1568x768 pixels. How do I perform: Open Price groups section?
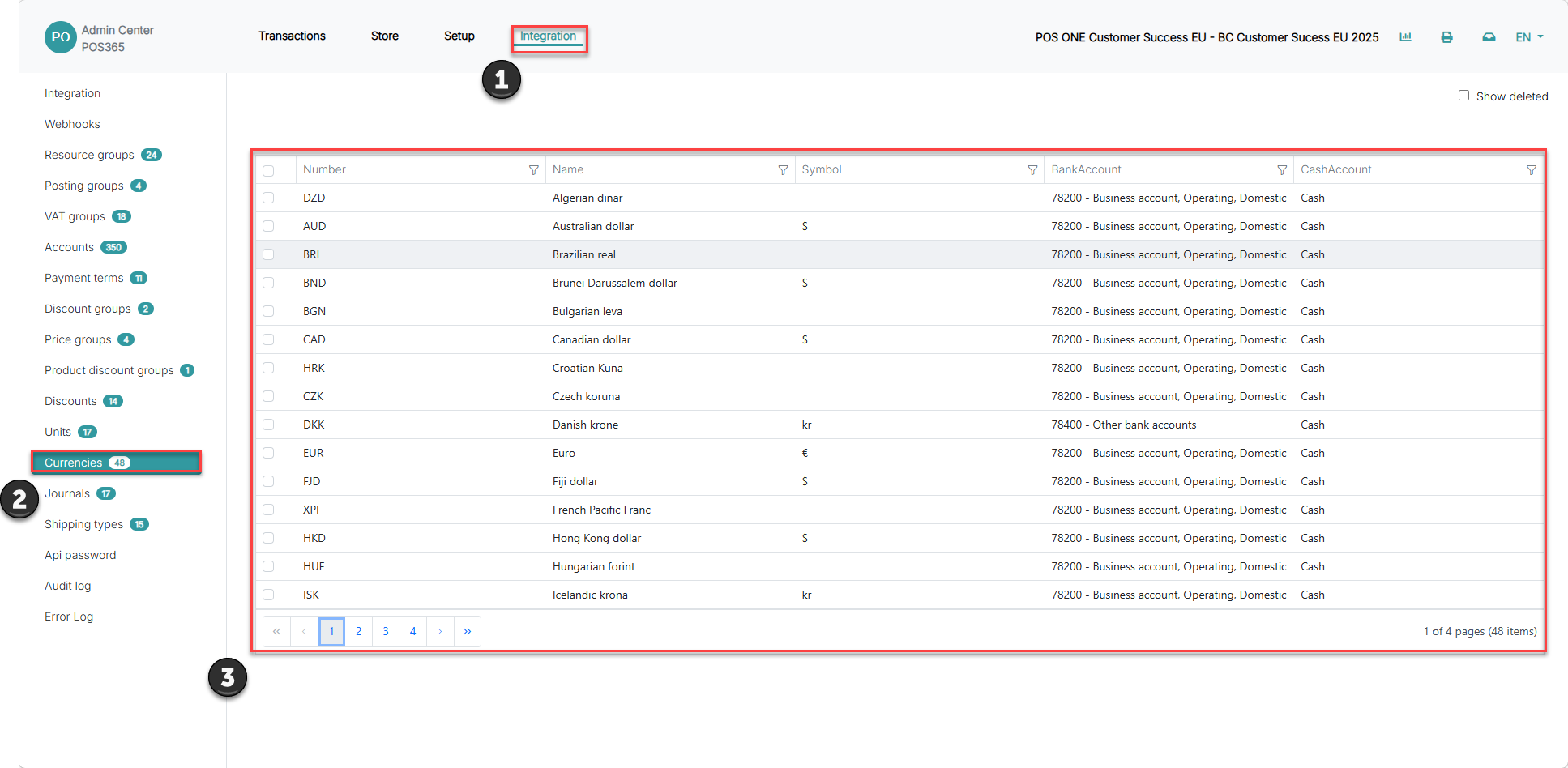pyautogui.click(x=89, y=339)
